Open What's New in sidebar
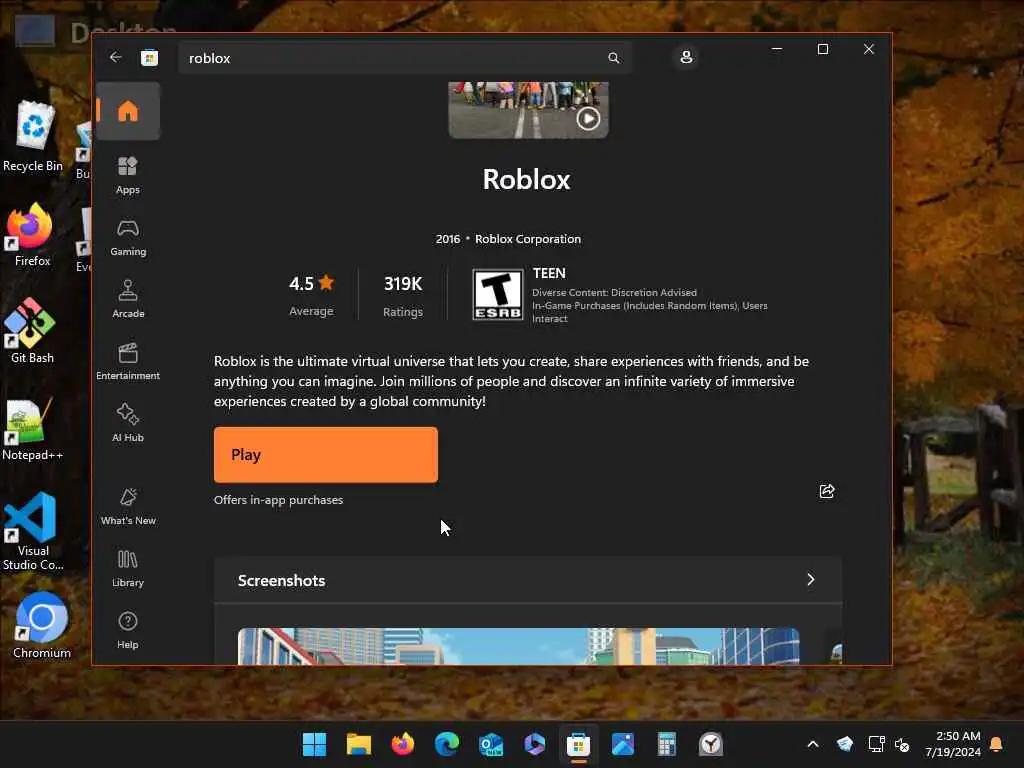1024x768 pixels. click(128, 506)
